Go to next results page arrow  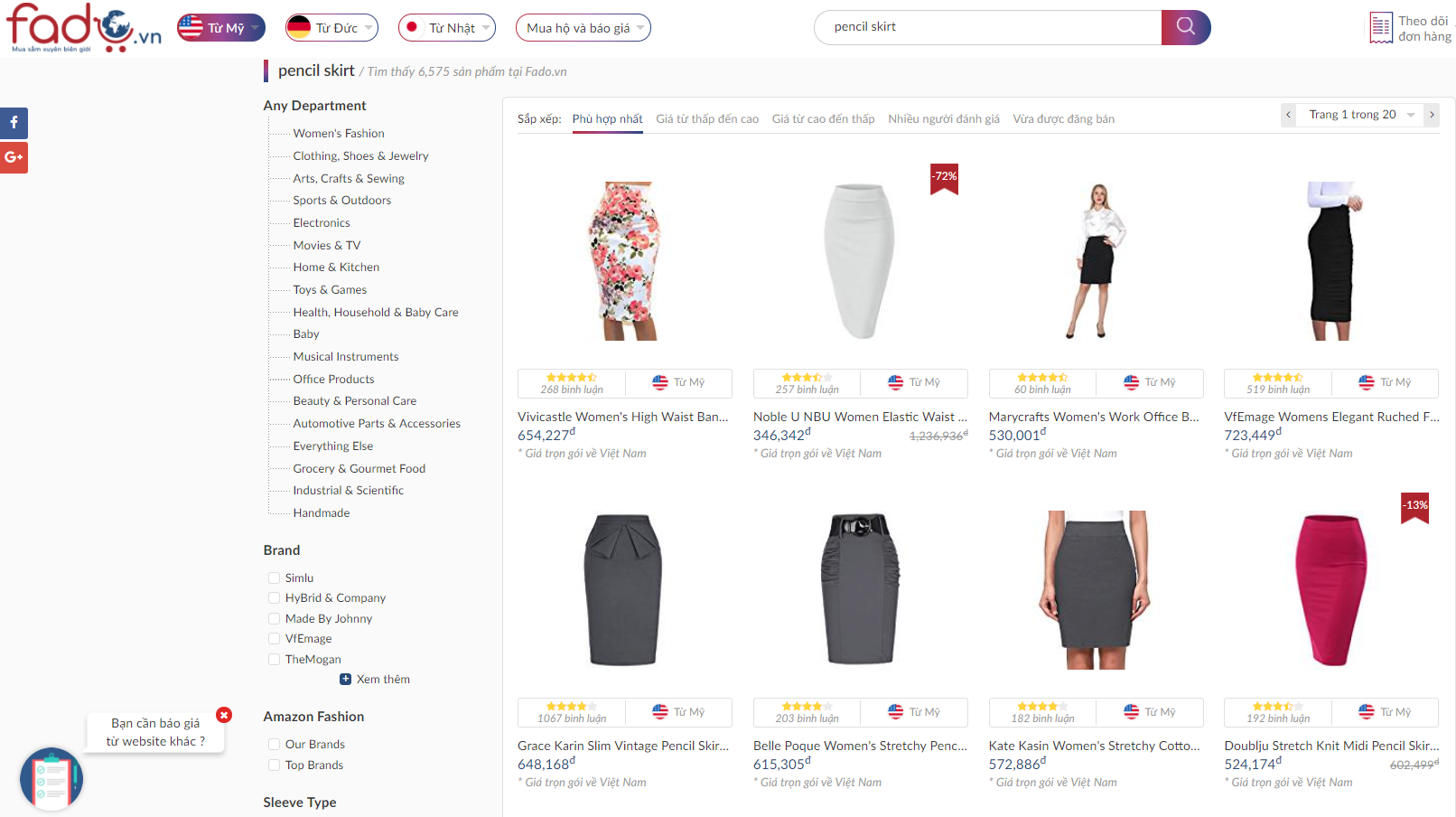(1432, 115)
